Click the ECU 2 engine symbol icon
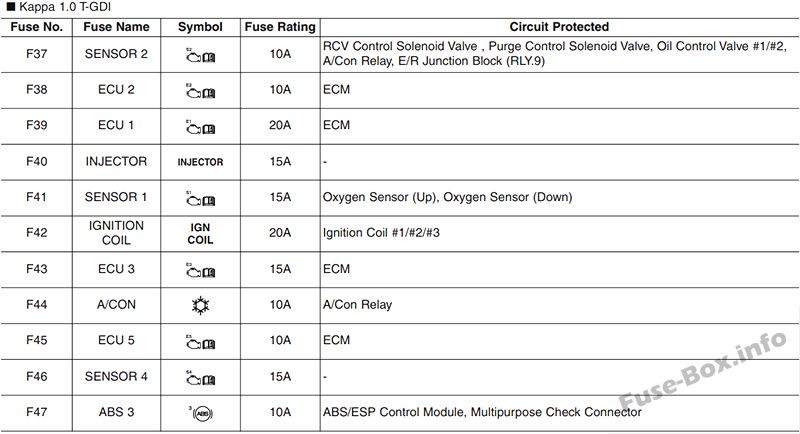 (201, 91)
